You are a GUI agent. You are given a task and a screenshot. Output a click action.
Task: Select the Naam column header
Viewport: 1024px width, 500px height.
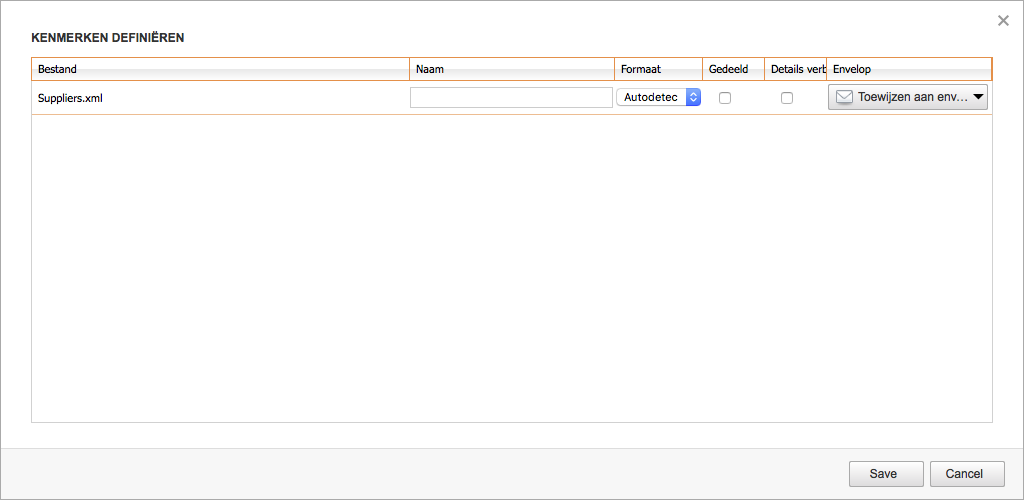511,69
